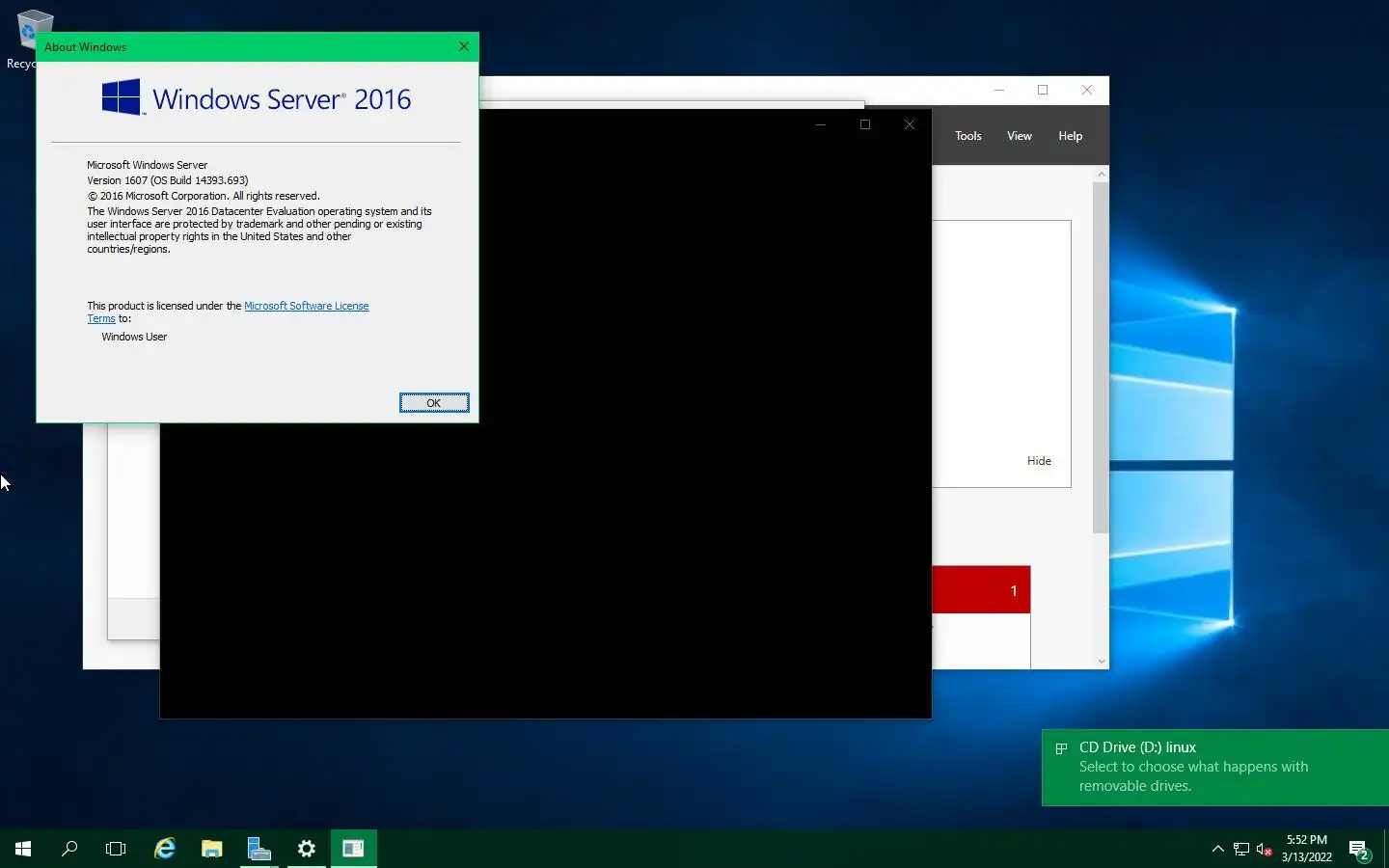The image size is (1389, 868).
Task: Open Action Center notifications icon
Action: [1360, 850]
